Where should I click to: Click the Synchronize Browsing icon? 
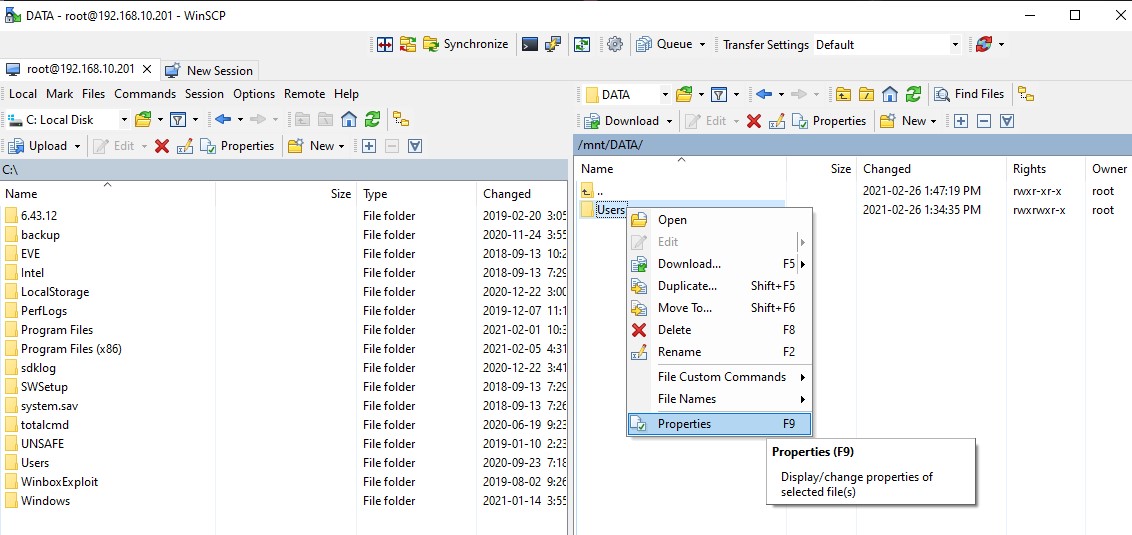point(409,44)
